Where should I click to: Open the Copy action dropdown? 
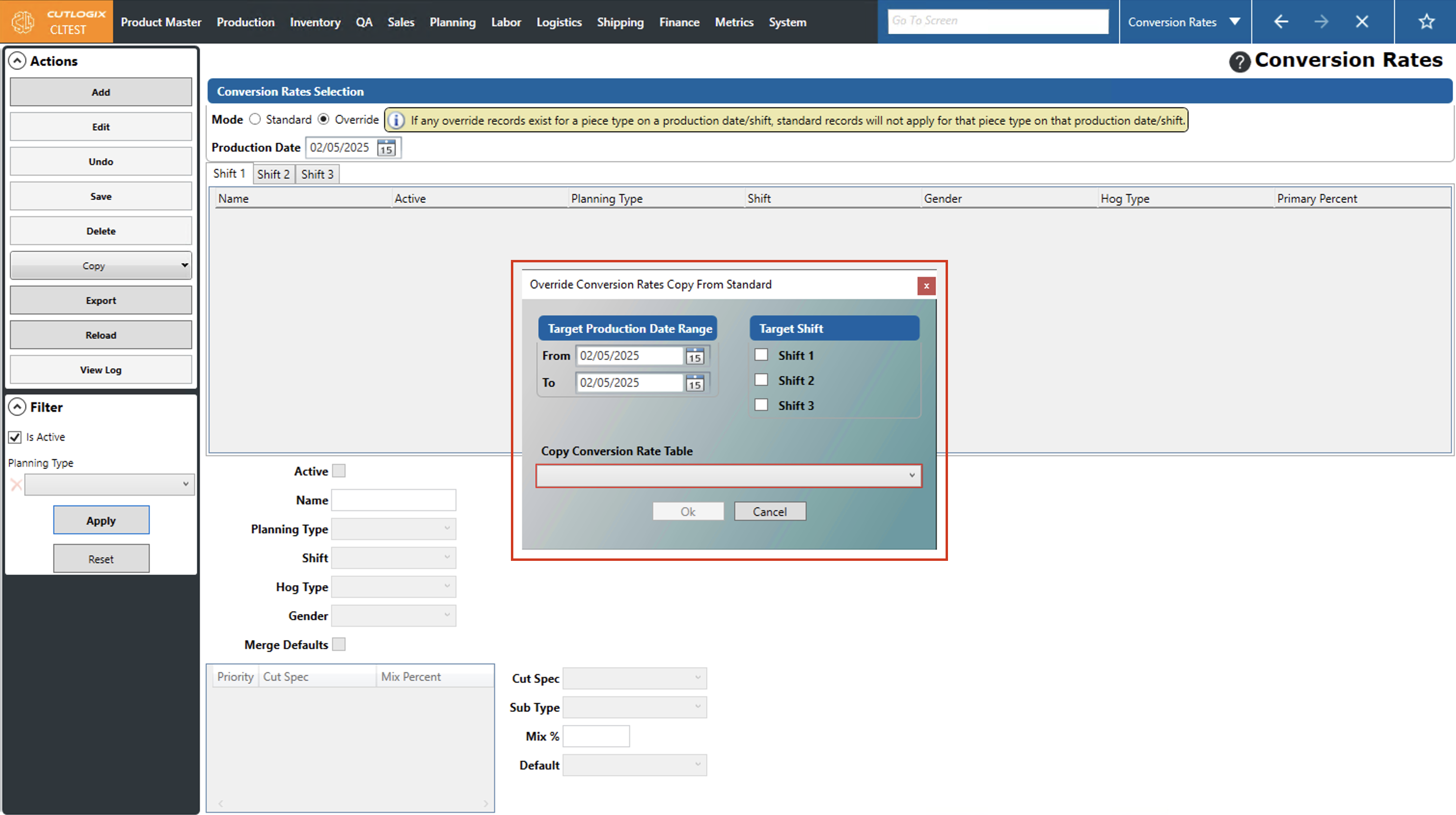(x=184, y=265)
